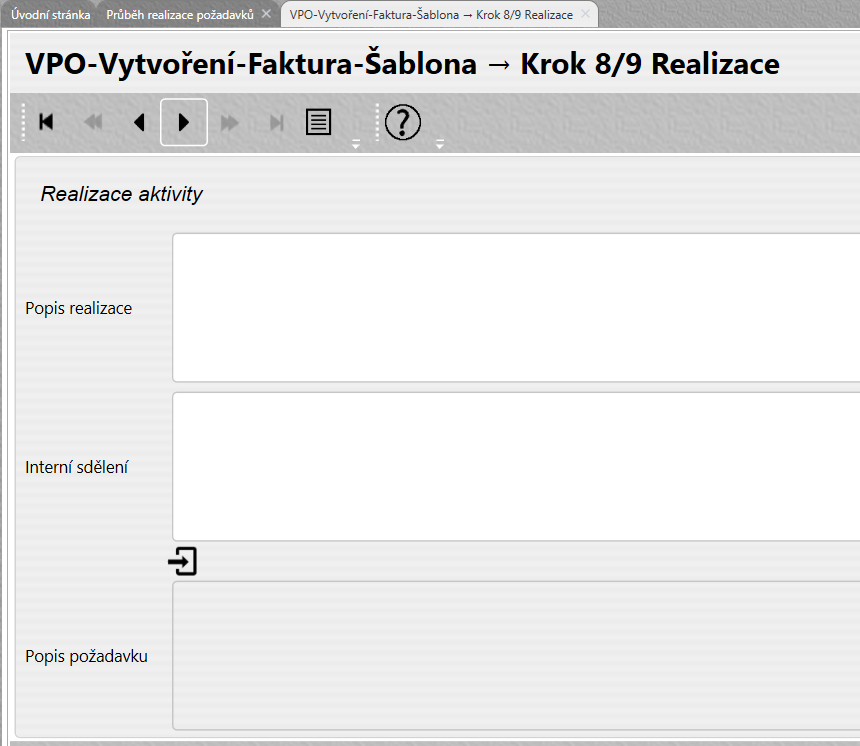Screen dimensions: 860x746
Task: Close the Průběh realizace požadavků tab
Action: click(x=266, y=15)
